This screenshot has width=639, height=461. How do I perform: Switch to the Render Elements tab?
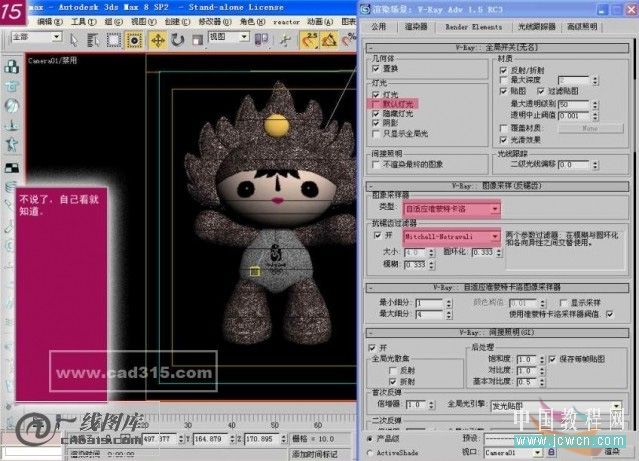coord(474,27)
